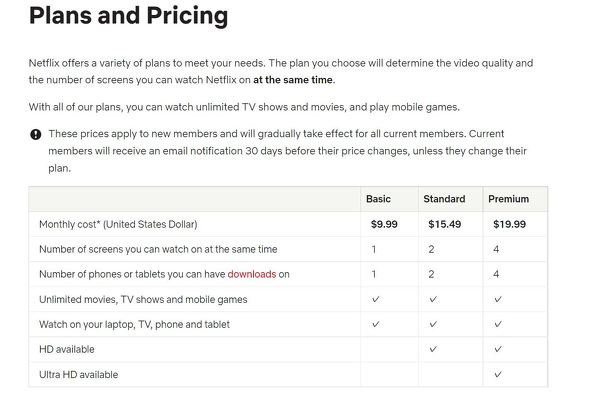Click the Standard plan column header
The image size is (590, 398).
pyautogui.click(x=444, y=199)
